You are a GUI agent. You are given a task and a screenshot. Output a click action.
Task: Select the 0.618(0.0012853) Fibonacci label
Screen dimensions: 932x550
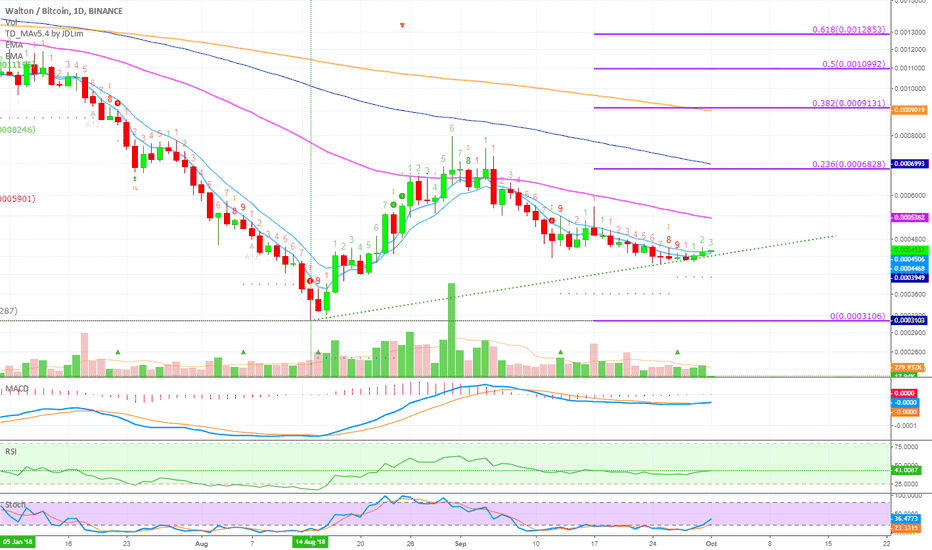849,29
